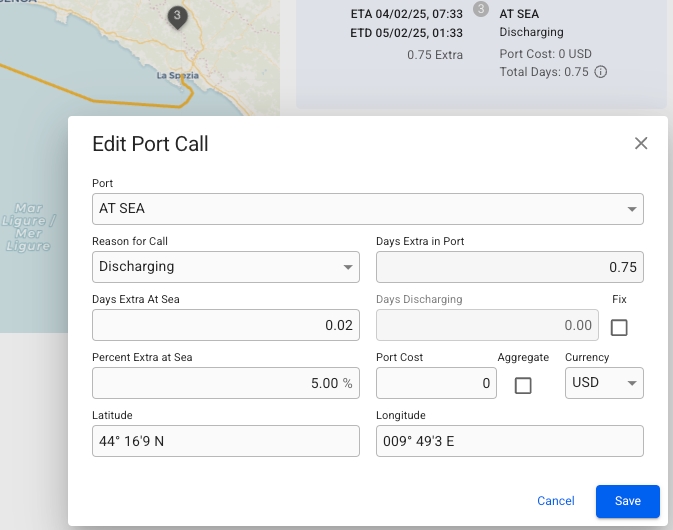Screen dimensions: 673x530
Task: Click the port call number 3 badge
Action: tap(480, 9)
